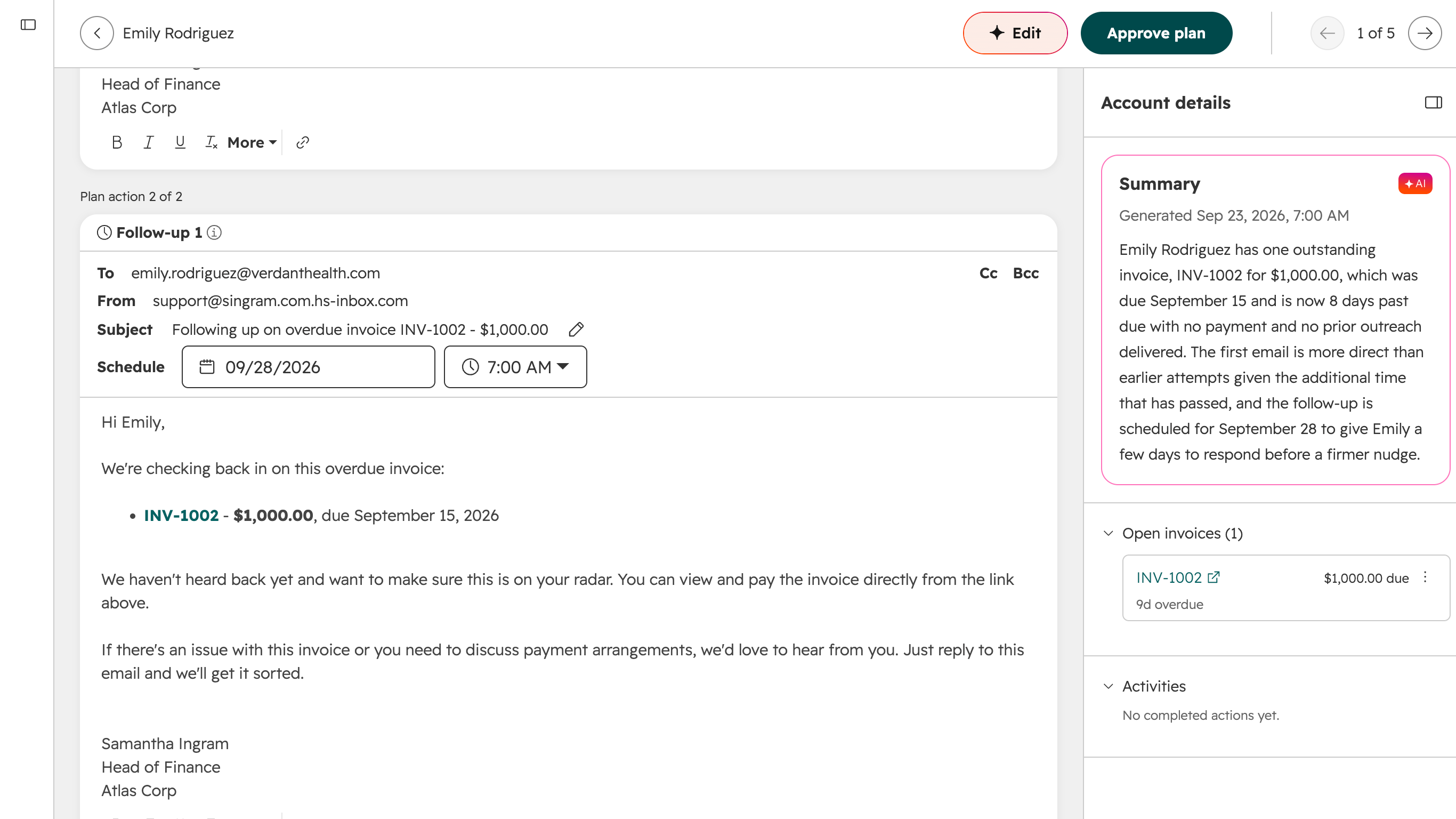Collapse the Open invoices (1) section
The height and width of the screenshot is (819, 1456).
tap(1108, 533)
